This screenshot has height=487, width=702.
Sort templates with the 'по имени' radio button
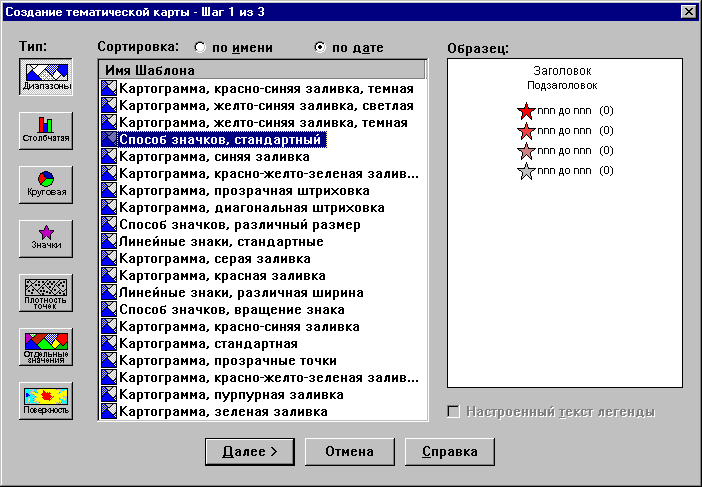click(x=201, y=47)
